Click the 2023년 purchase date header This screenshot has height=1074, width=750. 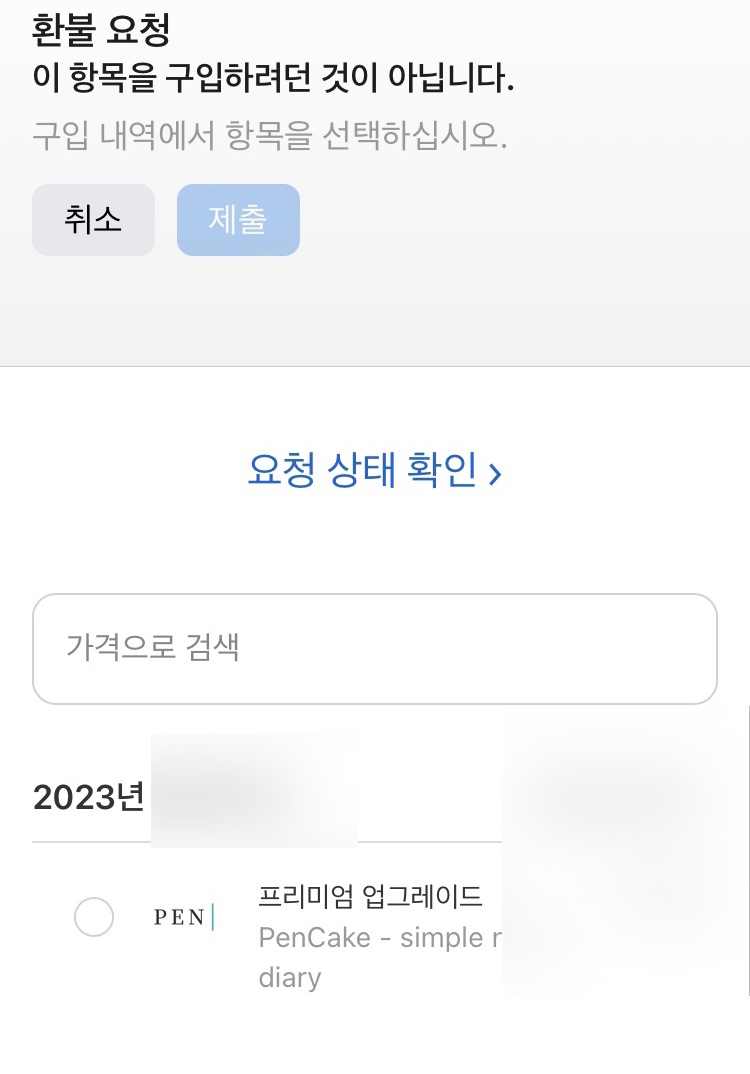(88, 797)
